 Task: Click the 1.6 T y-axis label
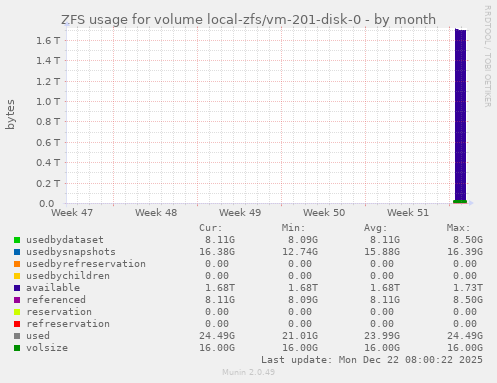[x=48, y=41]
